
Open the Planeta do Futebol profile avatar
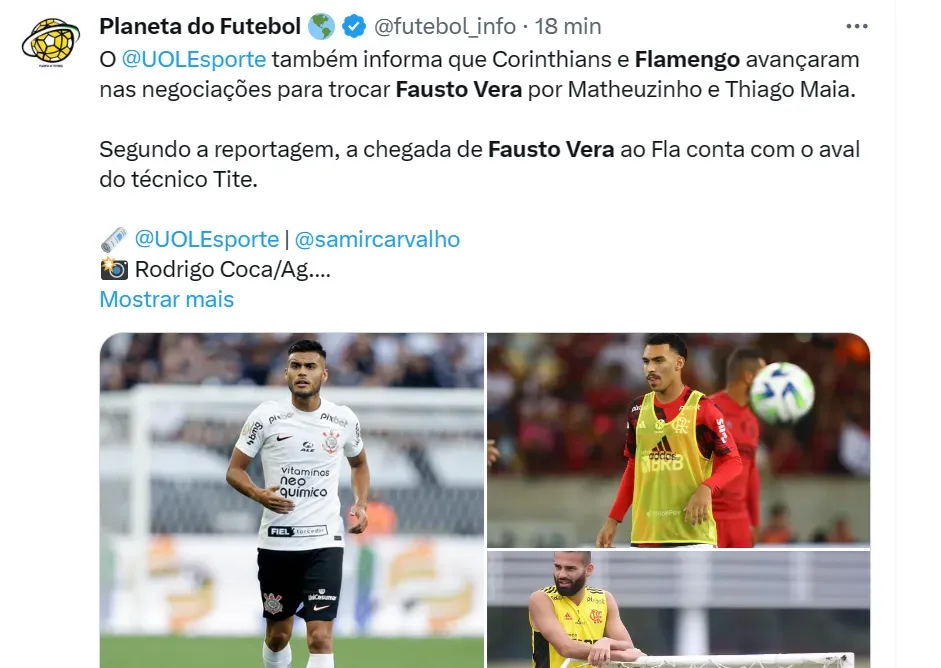(x=50, y=41)
